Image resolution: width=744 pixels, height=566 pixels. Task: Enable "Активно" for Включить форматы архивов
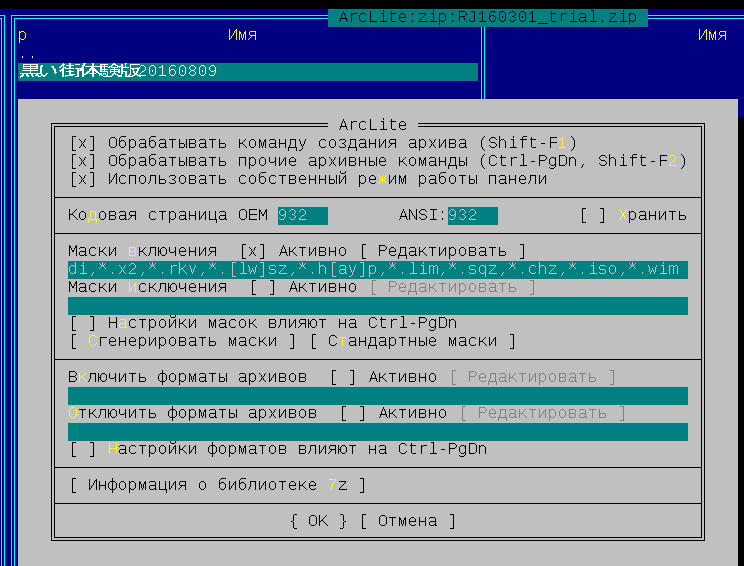343,377
